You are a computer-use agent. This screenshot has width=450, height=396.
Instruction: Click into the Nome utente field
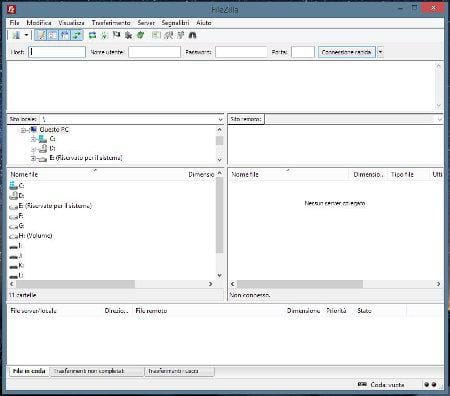click(154, 52)
